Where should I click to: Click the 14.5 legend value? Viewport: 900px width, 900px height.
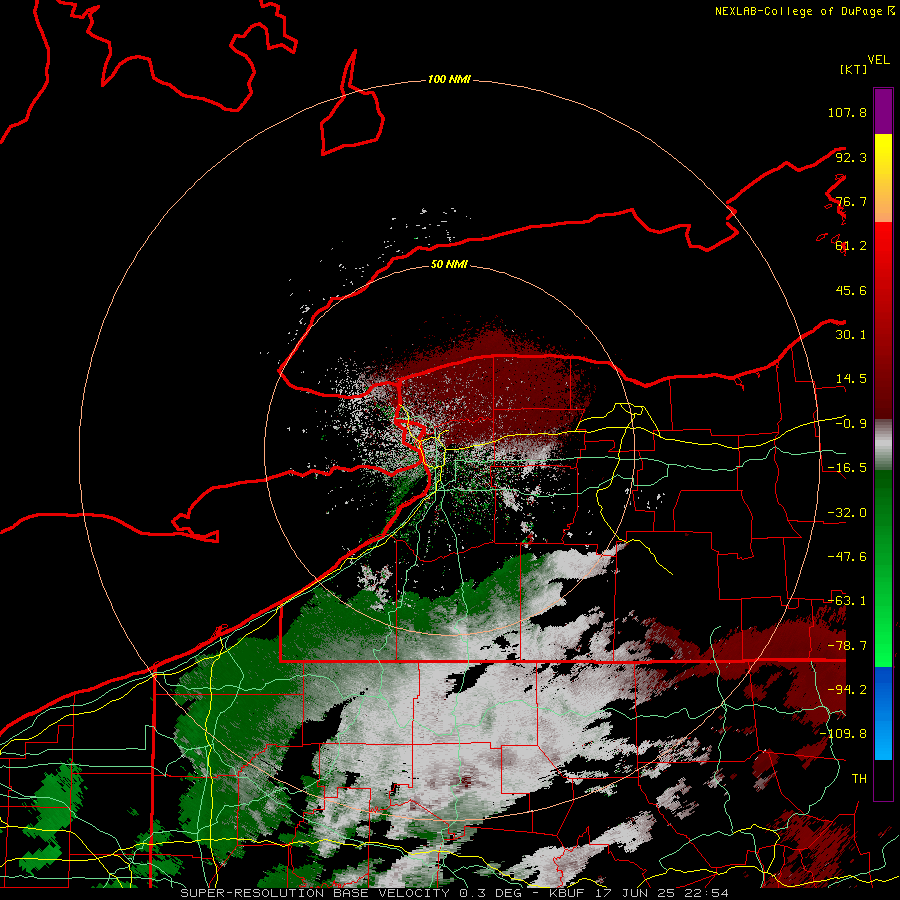pyautogui.click(x=851, y=379)
